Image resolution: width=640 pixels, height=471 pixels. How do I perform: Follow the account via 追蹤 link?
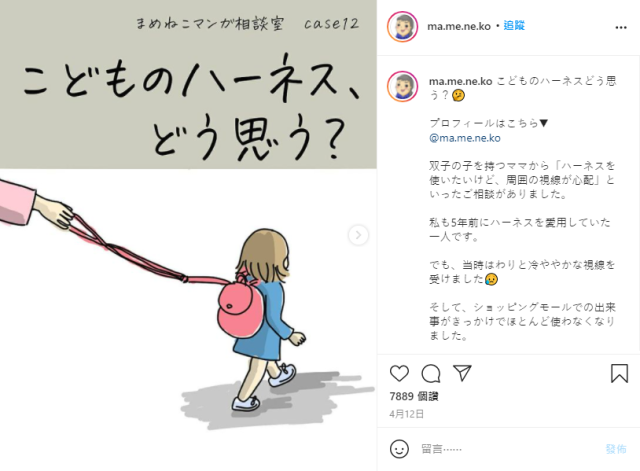[x=514, y=26]
